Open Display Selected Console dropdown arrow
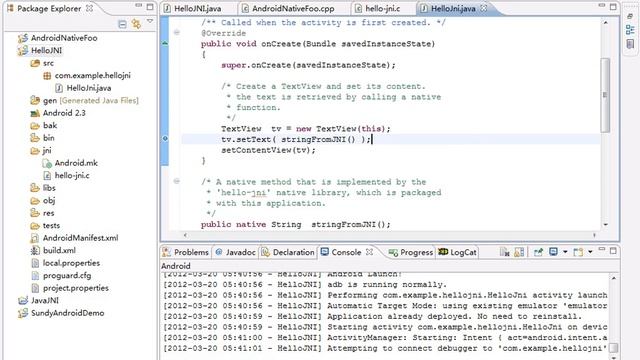640x360 pixels. coord(565,252)
